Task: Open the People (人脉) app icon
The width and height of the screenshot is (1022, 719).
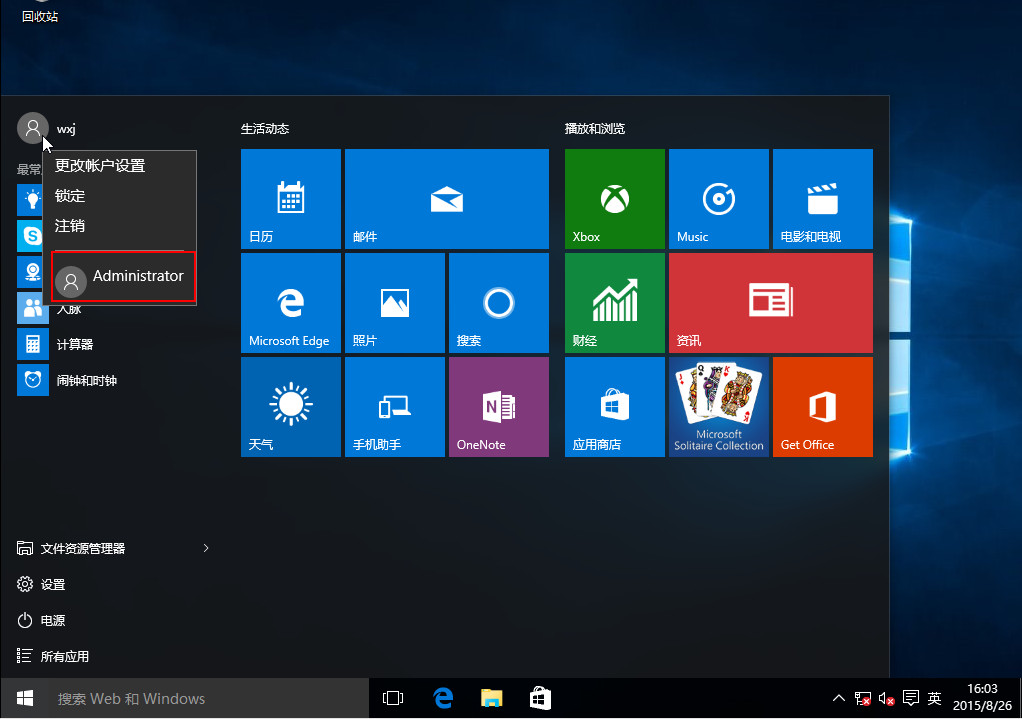Action: (x=33, y=308)
